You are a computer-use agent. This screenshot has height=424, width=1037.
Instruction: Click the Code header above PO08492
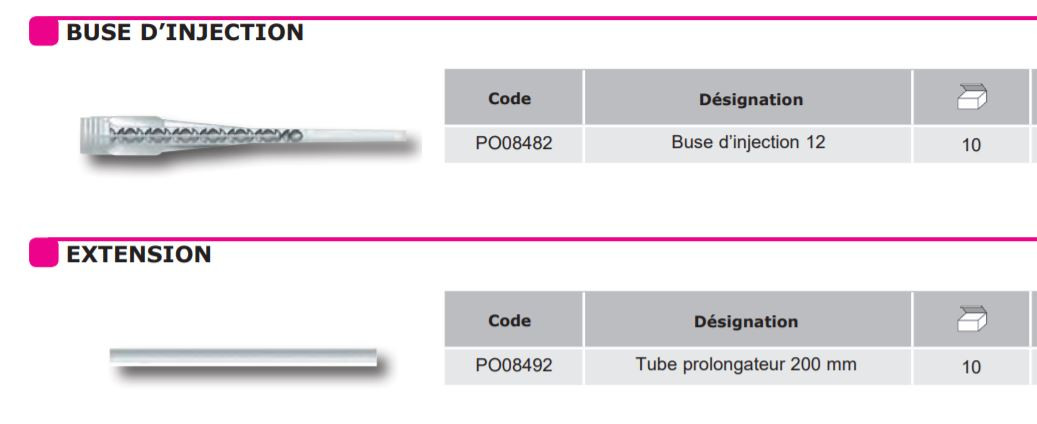tap(510, 321)
